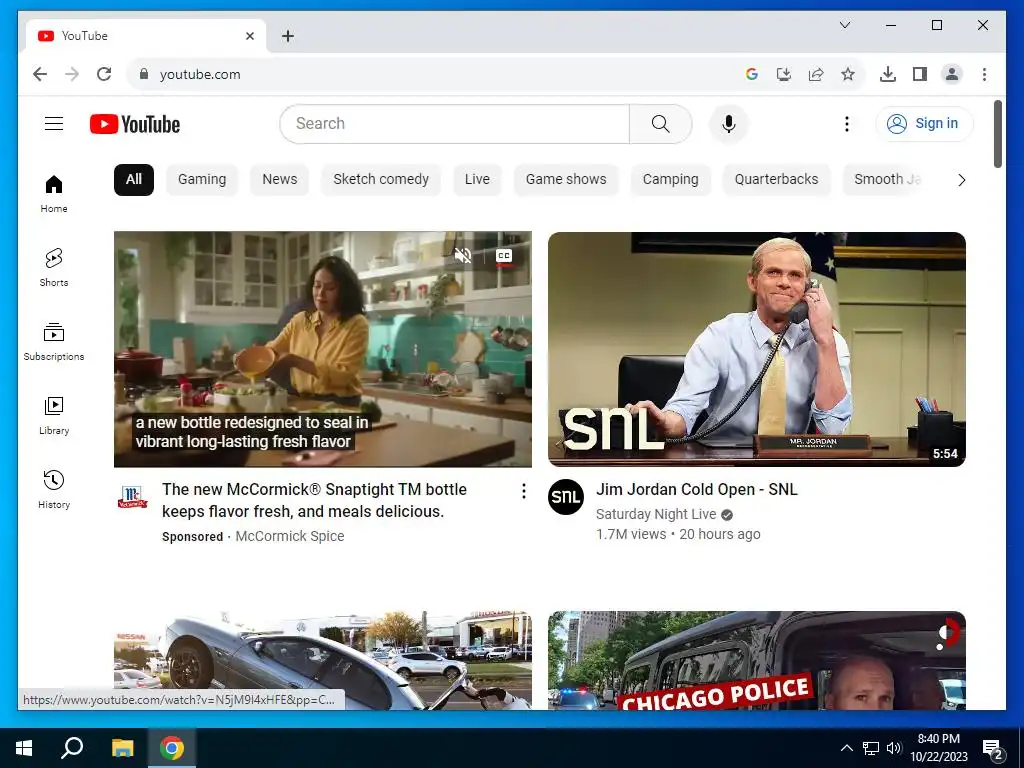1024x768 pixels.
Task: Share this page via address bar icon
Action: (x=816, y=74)
